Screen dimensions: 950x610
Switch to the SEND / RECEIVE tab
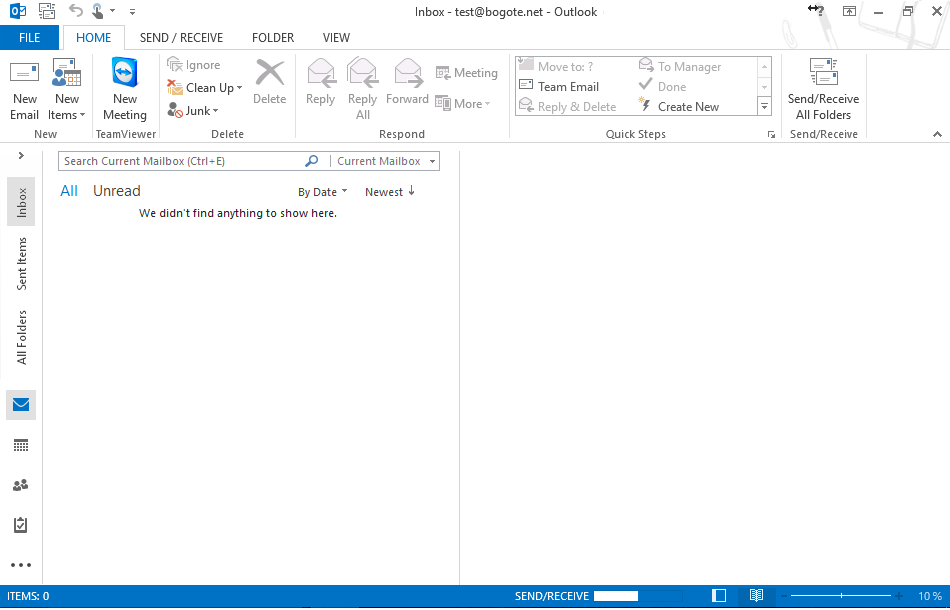point(181,38)
